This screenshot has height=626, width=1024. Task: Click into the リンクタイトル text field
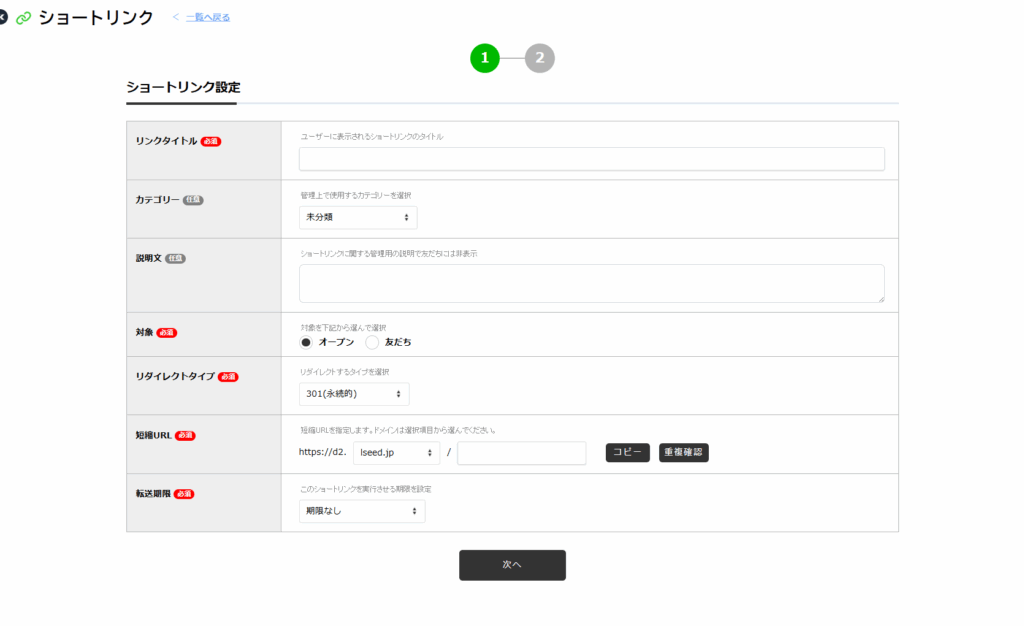point(591,159)
